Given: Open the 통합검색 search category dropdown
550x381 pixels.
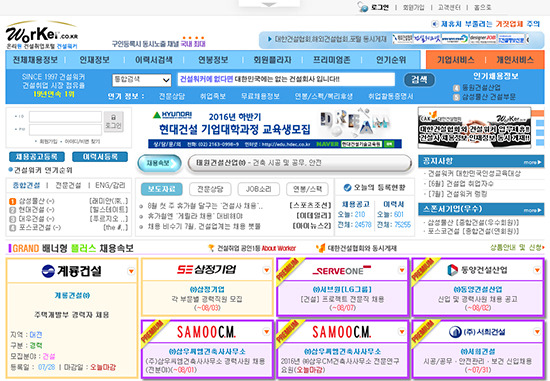Looking at the screenshot, I should click(142, 80).
